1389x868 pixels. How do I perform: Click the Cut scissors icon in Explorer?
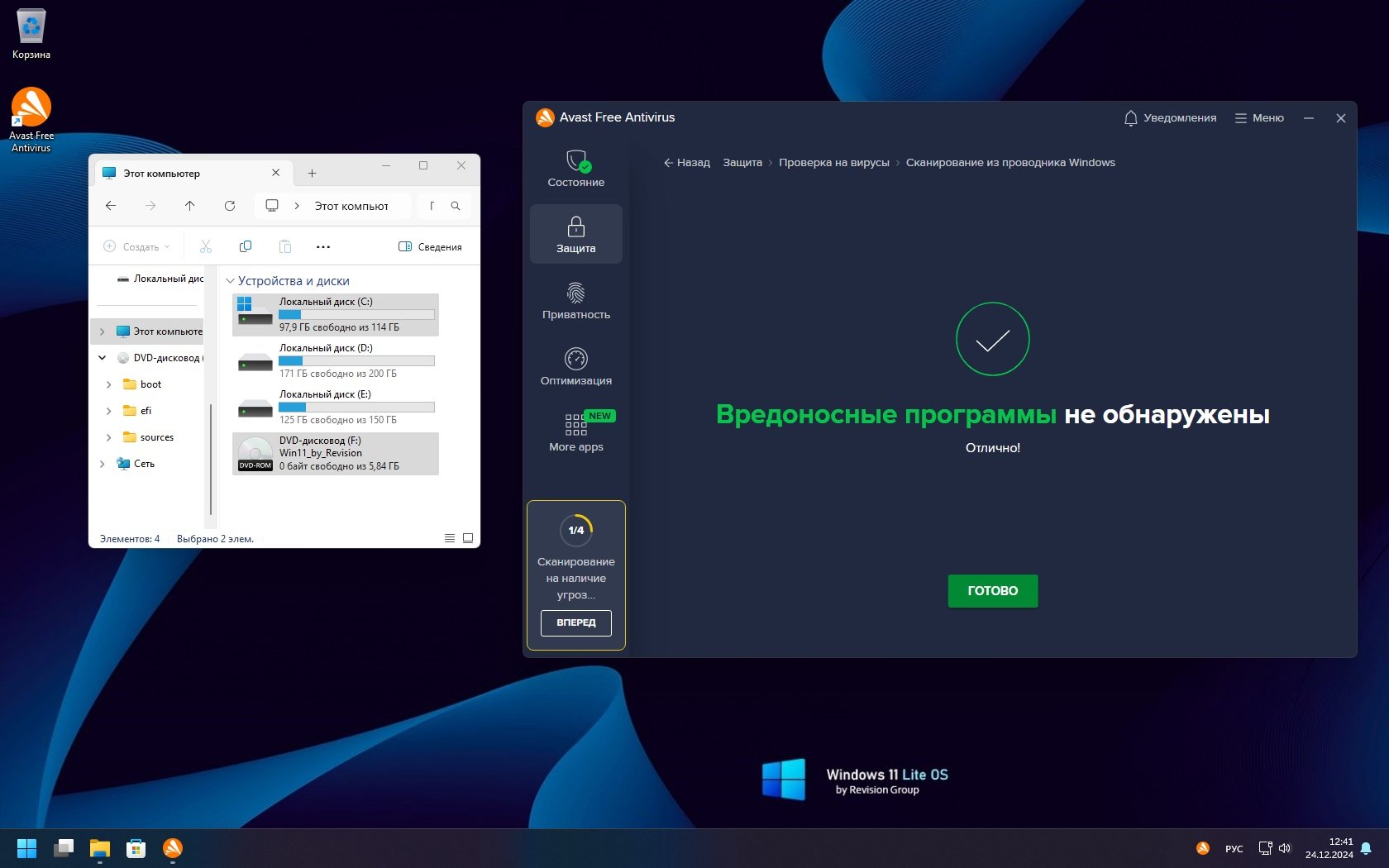(206, 246)
